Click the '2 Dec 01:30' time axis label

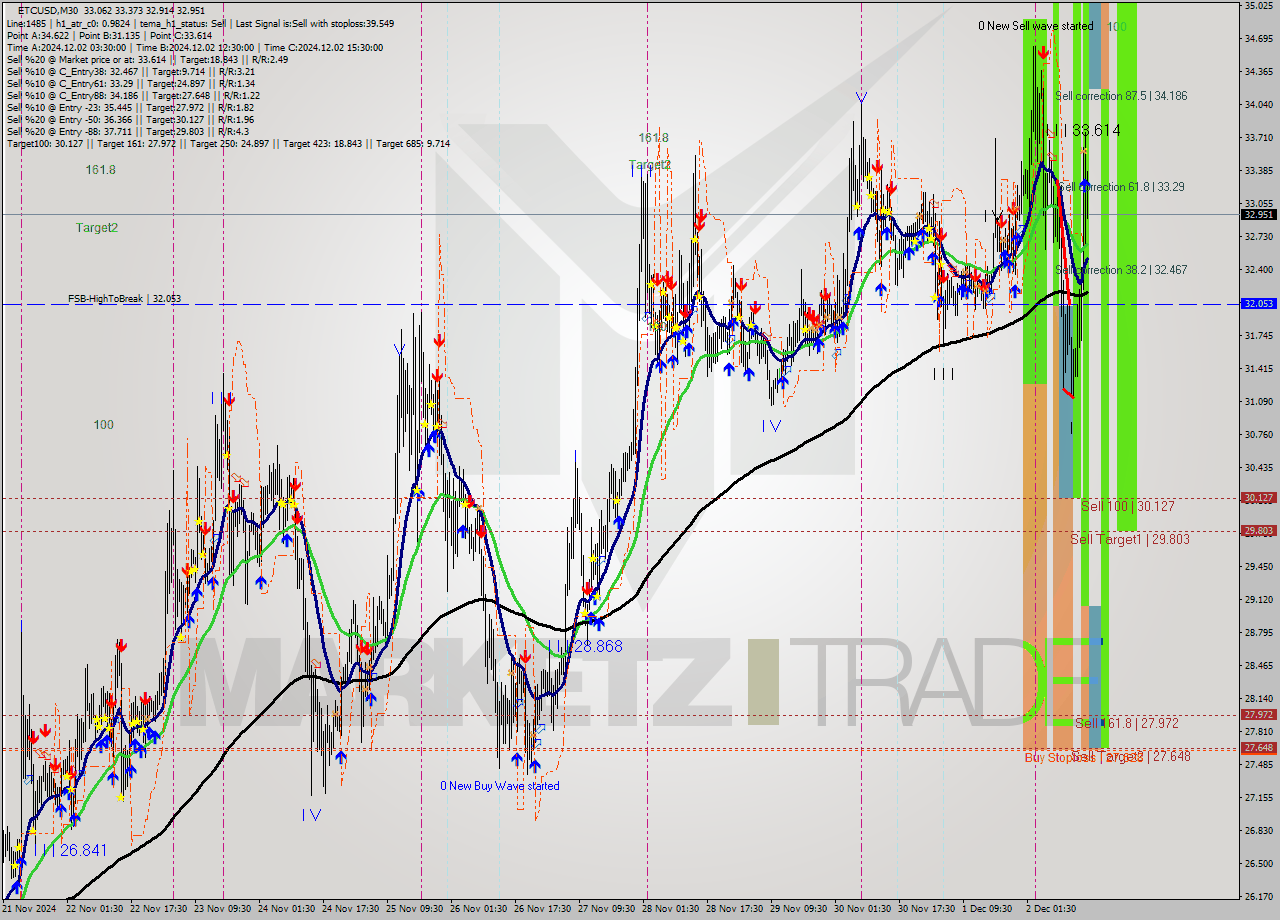click(x=1050, y=909)
